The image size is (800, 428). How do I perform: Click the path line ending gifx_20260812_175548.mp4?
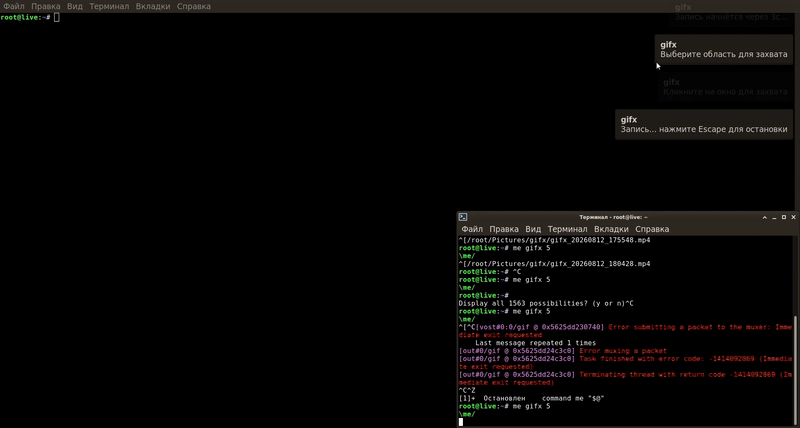555,240
